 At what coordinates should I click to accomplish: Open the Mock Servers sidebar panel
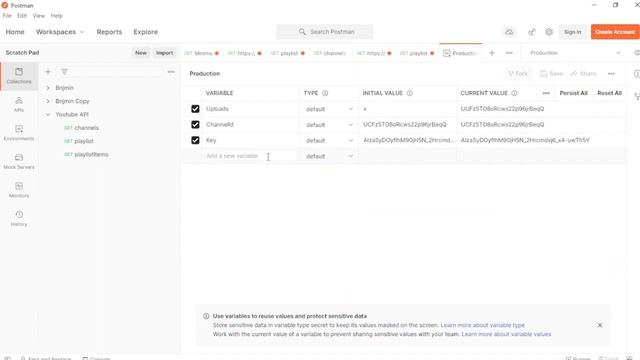(19, 161)
